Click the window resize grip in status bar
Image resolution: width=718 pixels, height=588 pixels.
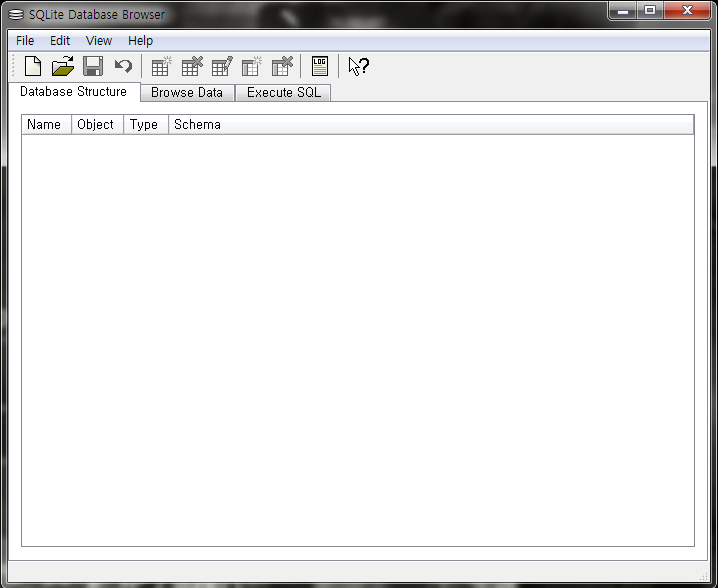click(x=704, y=576)
